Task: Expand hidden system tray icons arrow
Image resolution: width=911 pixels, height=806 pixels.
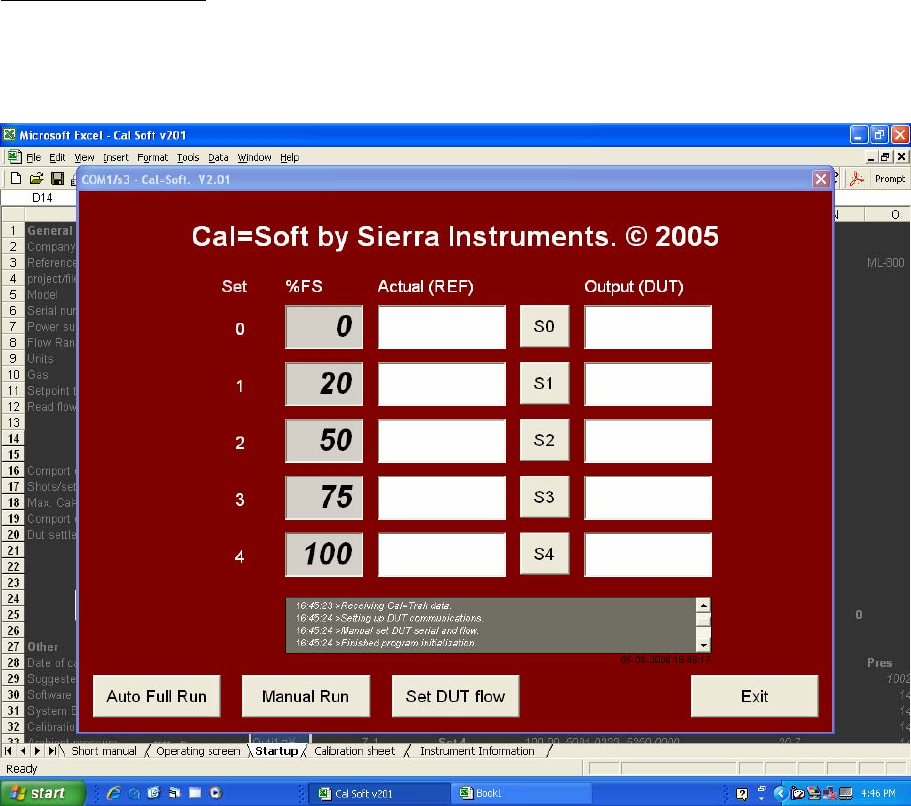Action: tap(780, 793)
